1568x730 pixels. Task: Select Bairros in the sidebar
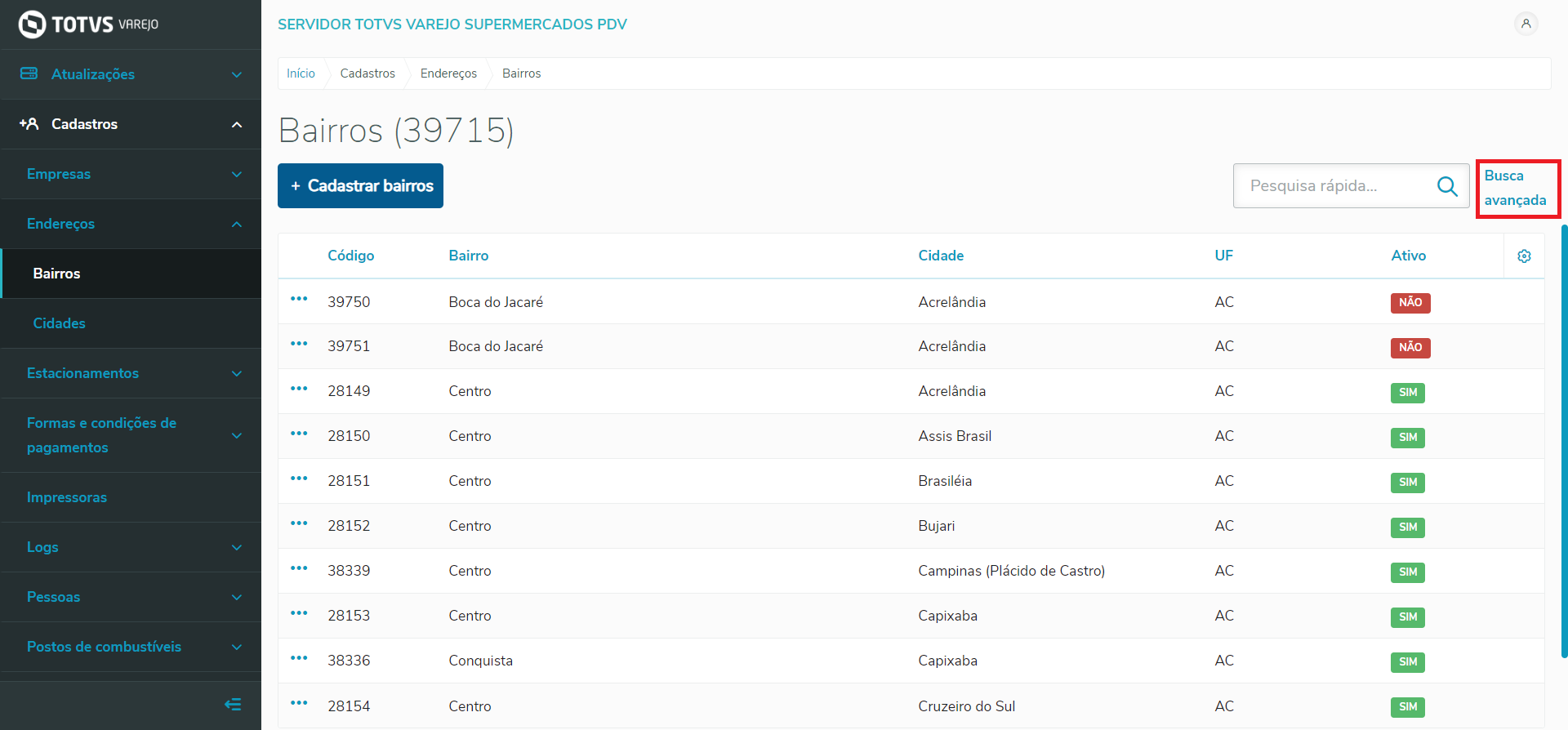[131, 274]
